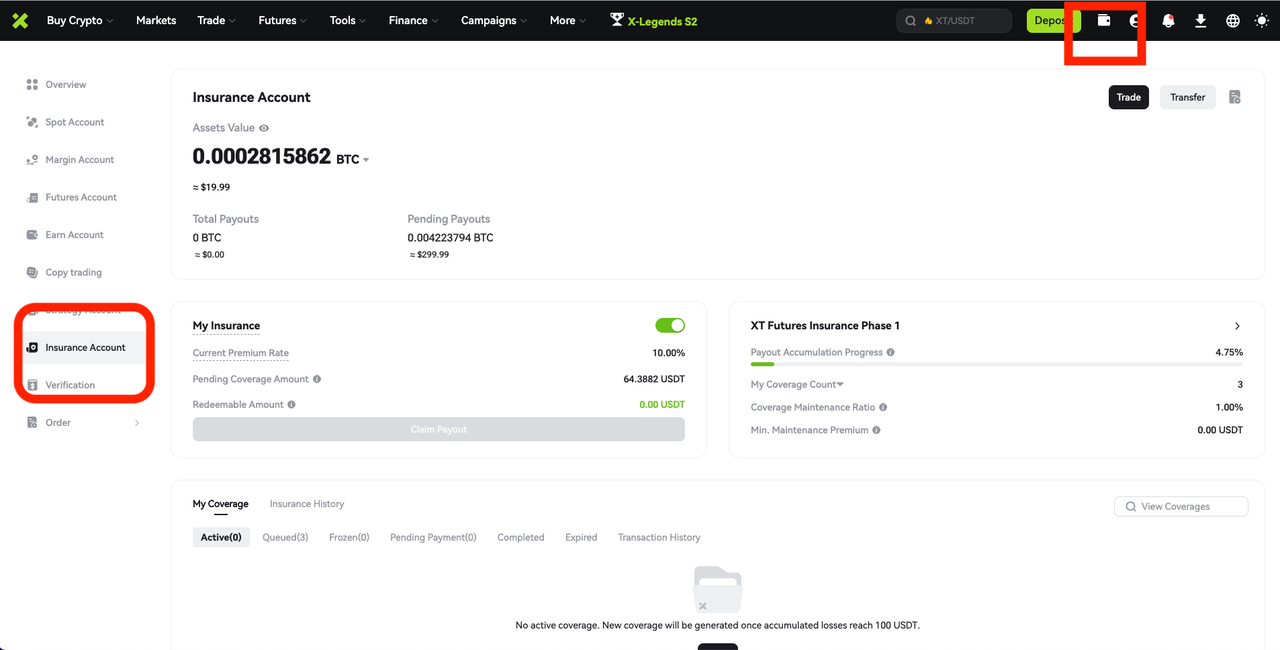This screenshot has width=1280, height=650.
Task: Open the language globe icon
Action: [x=1232, y=20]
